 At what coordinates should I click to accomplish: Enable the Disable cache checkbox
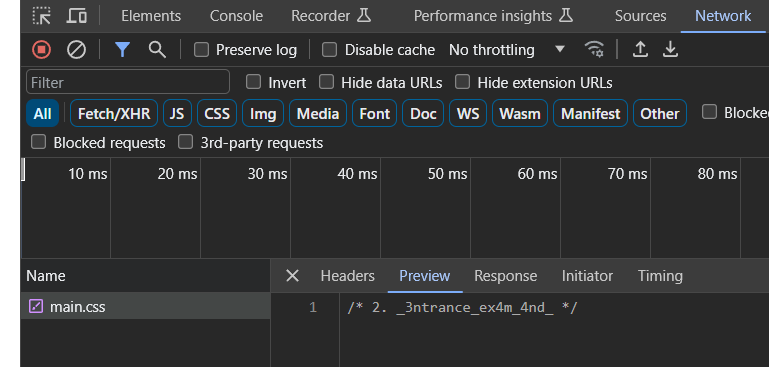329,50
